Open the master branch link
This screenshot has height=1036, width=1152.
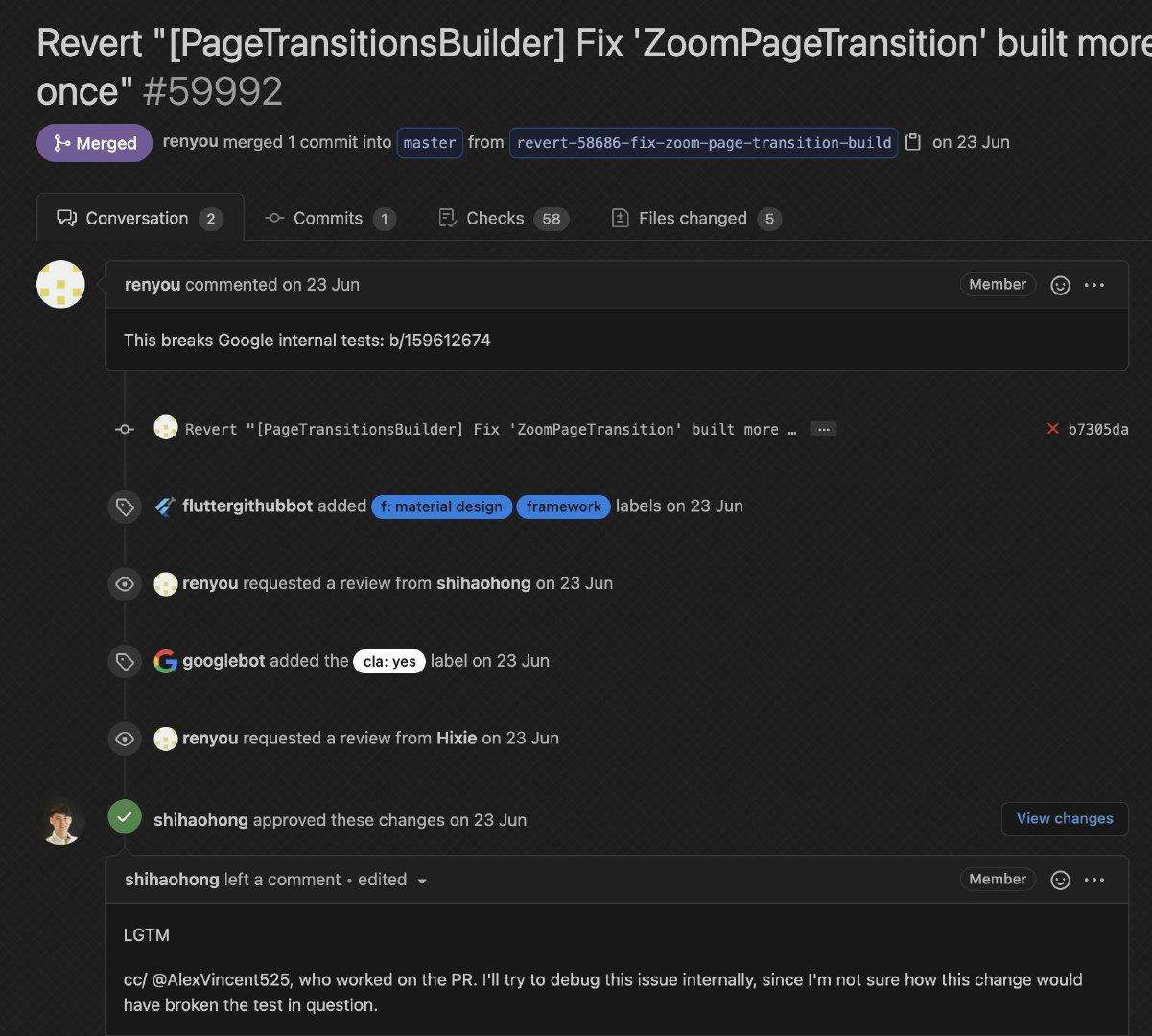point(430,142)
